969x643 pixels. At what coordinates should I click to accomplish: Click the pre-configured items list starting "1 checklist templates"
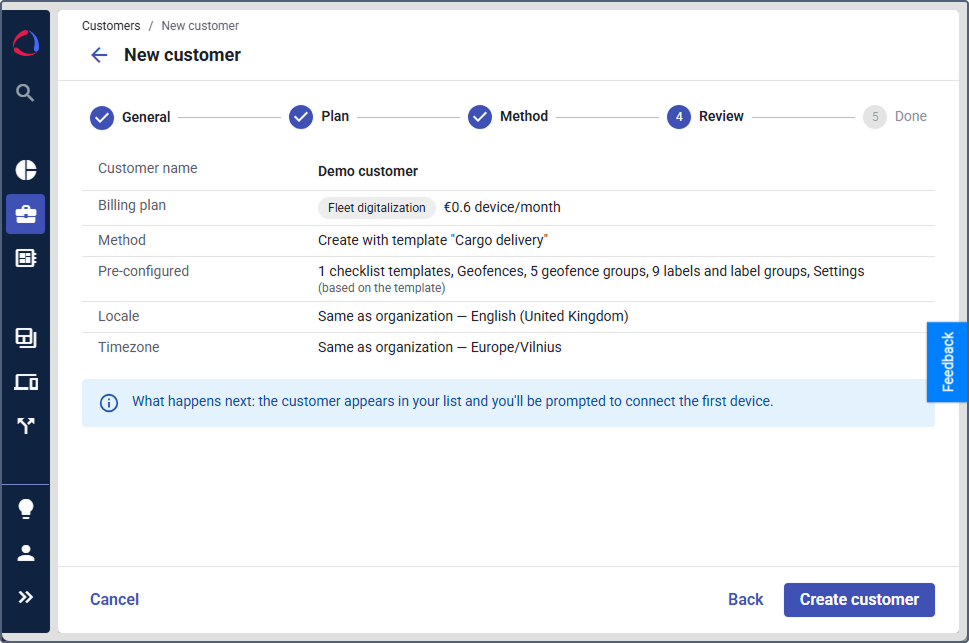click(591, 271)
